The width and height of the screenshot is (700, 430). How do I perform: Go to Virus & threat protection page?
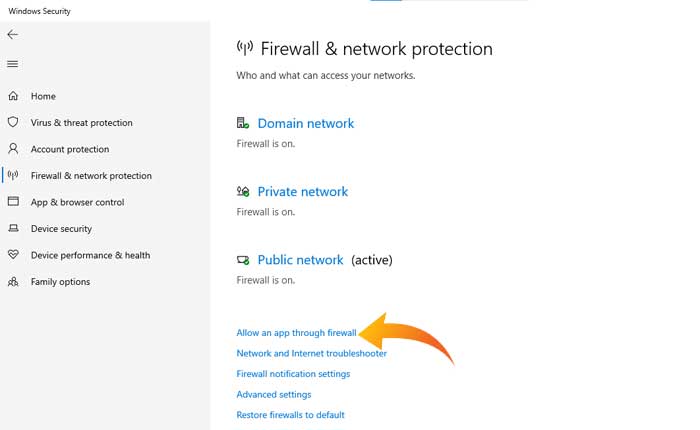click(81, 123)
